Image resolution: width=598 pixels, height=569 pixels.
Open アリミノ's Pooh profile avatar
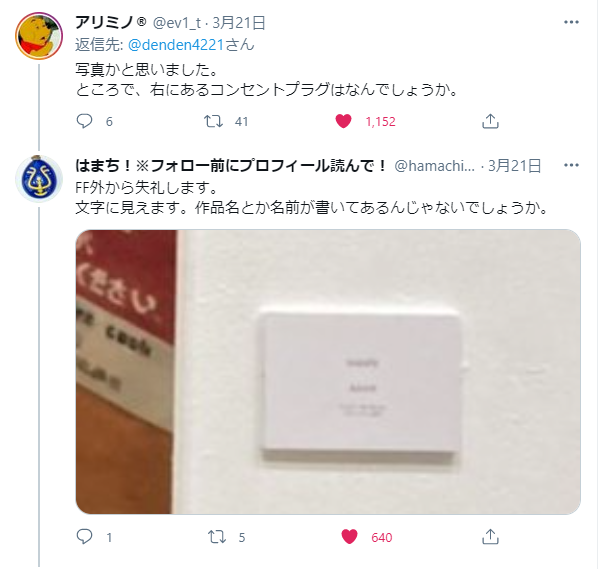[x=39, y=36]
